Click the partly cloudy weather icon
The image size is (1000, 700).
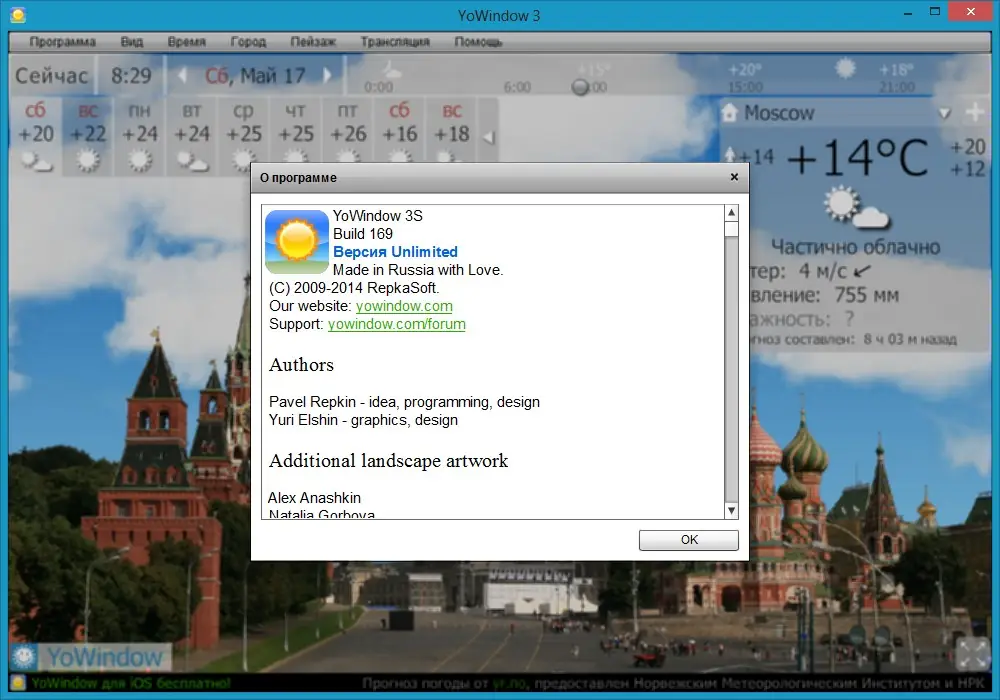(855, 207)
